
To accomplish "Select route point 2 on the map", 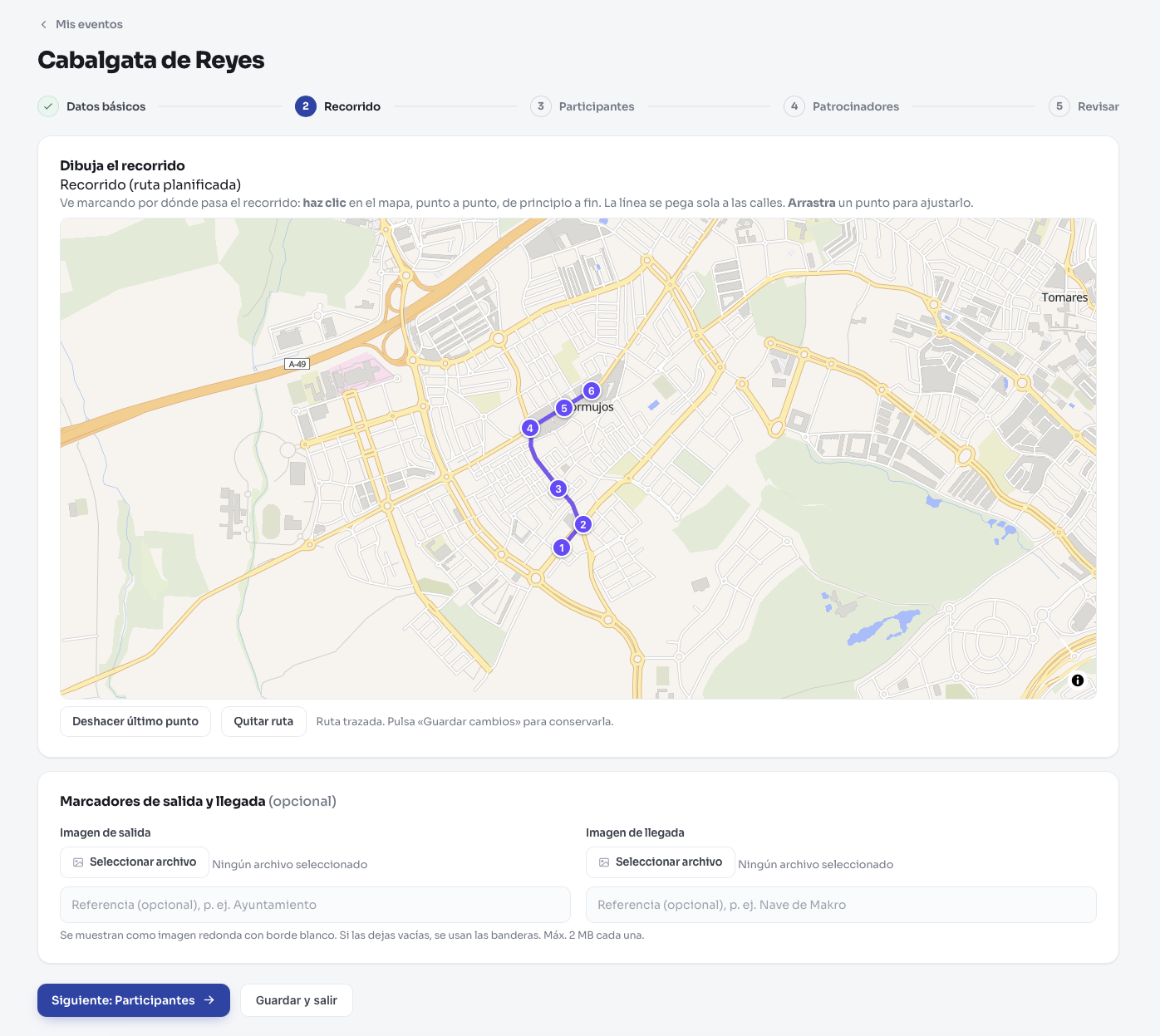I will [x=583, y=524].
